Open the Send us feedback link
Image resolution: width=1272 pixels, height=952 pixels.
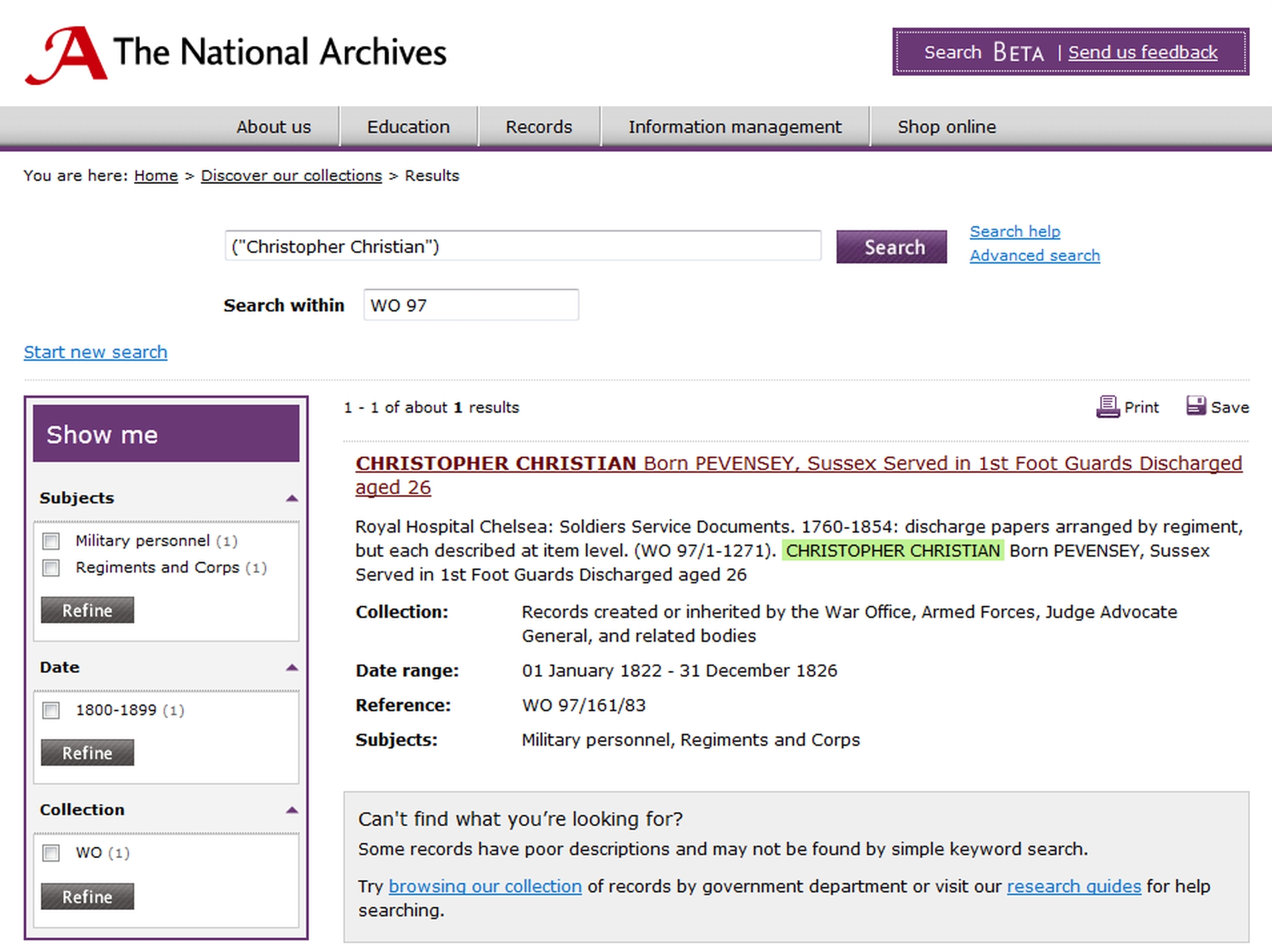pos(1143,52)
